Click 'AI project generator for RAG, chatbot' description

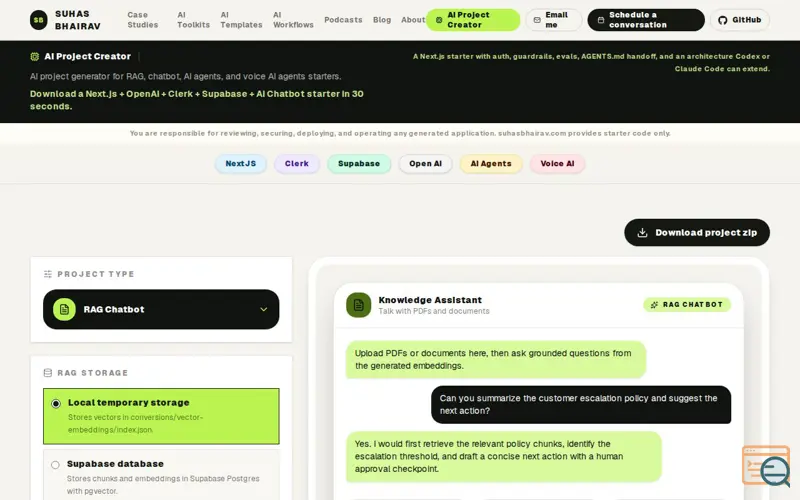coord(186,77)
